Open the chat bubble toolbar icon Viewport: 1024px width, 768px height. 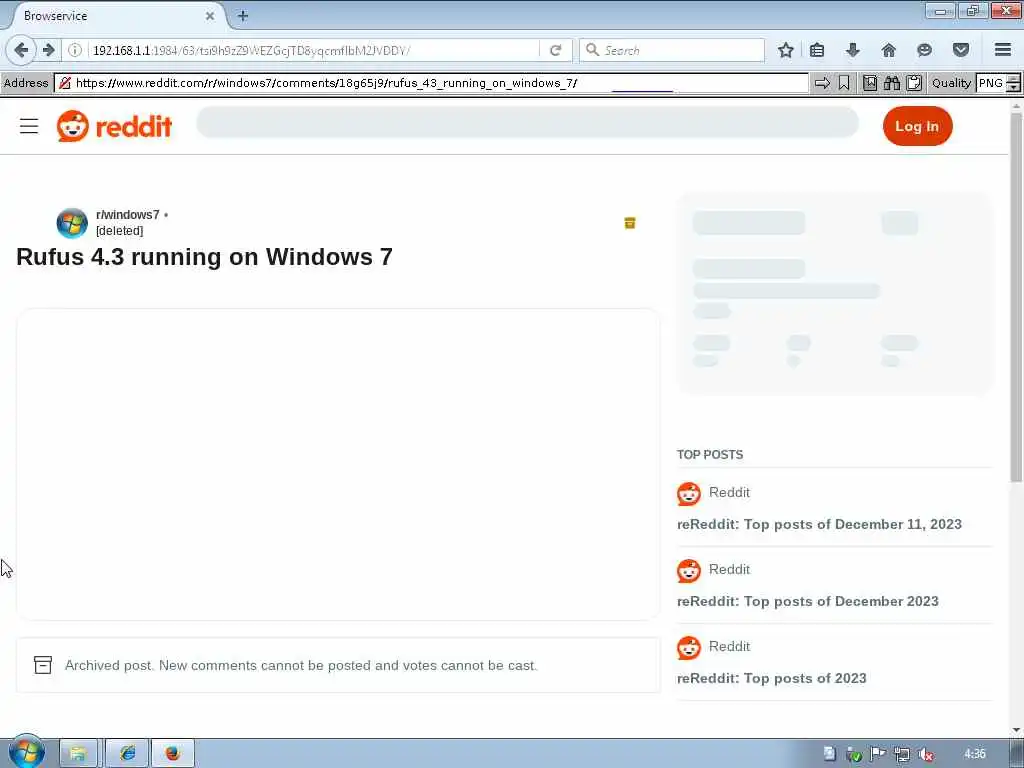click(x=924, y=50)
